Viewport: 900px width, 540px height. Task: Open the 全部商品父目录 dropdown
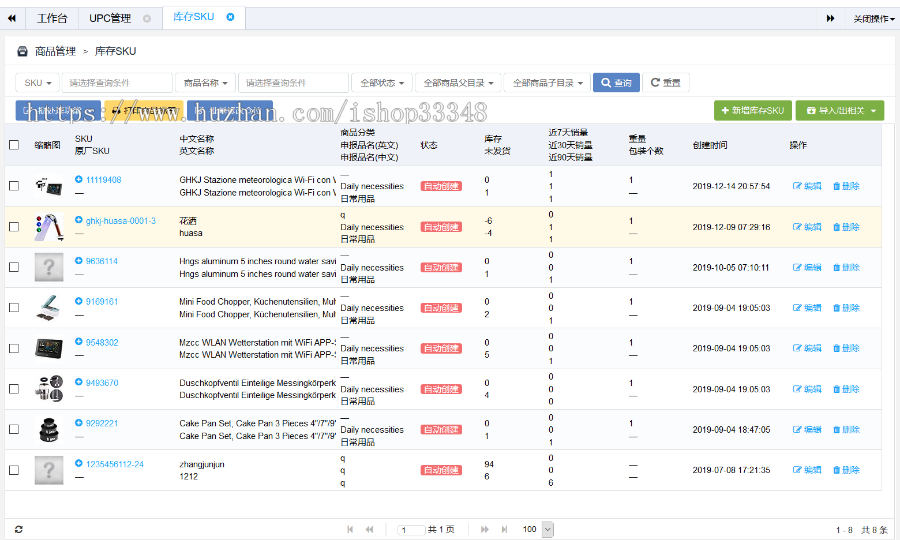(458, 83)
